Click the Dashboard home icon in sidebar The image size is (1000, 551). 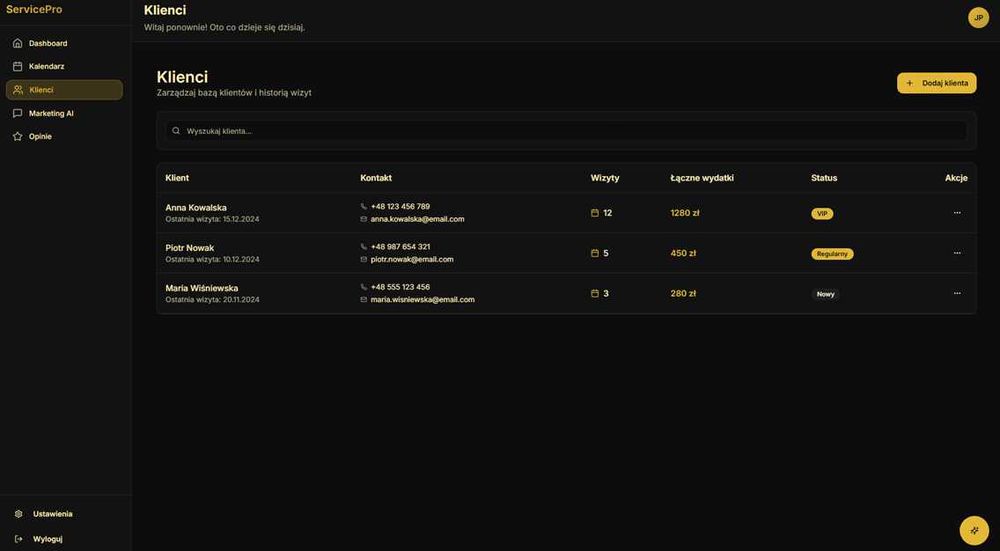pos(18,44)
